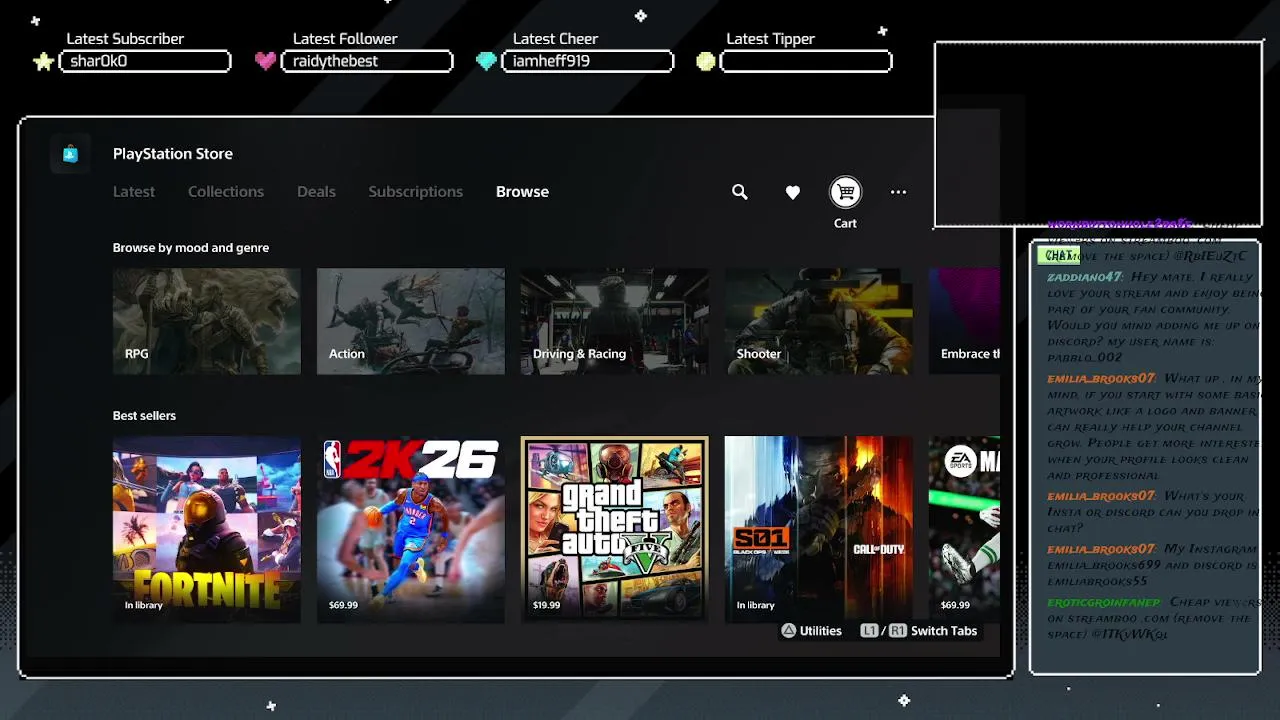Click the Latest Subscriber star icon
Image resolution: width=1280 pixels, height=720 pixels.
43,61
